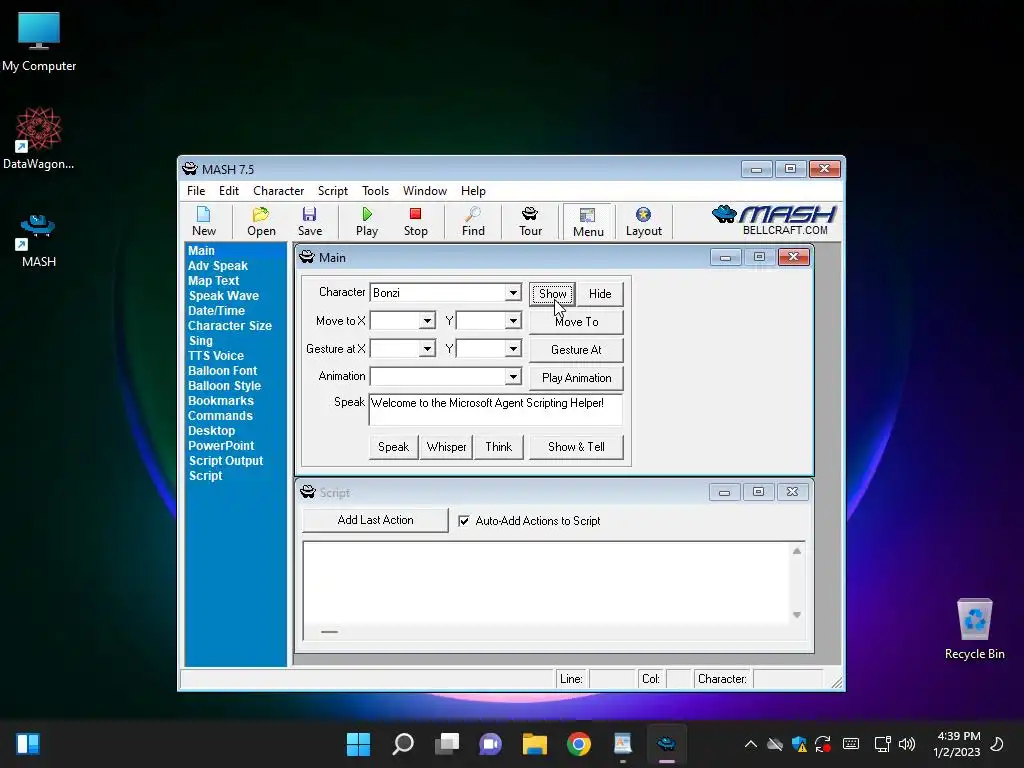Expand the Animation dropdown
This screenshot has width=1024, height=768.
513,377
